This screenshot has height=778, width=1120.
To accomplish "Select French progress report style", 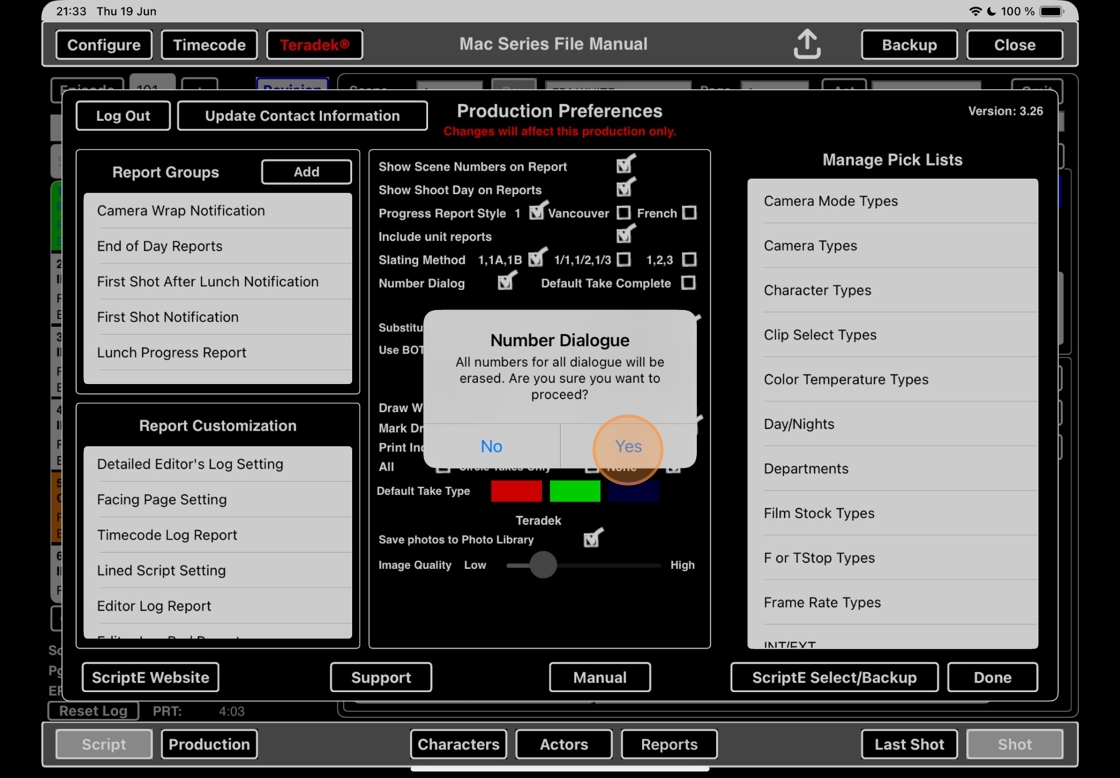I will (x=689, y=213).
